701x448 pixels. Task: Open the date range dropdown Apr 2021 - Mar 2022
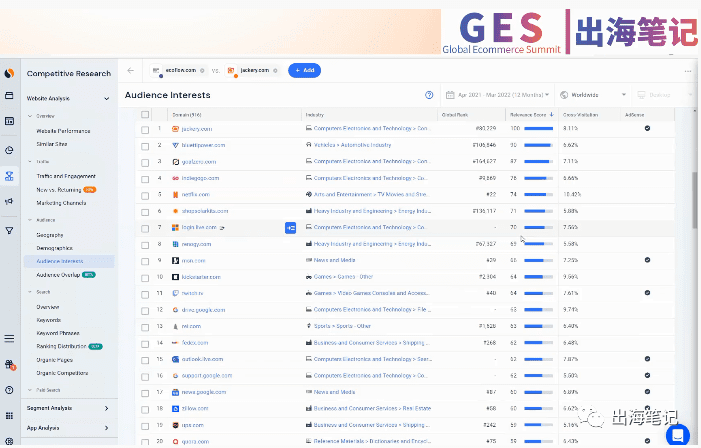[x=497, y=95]
